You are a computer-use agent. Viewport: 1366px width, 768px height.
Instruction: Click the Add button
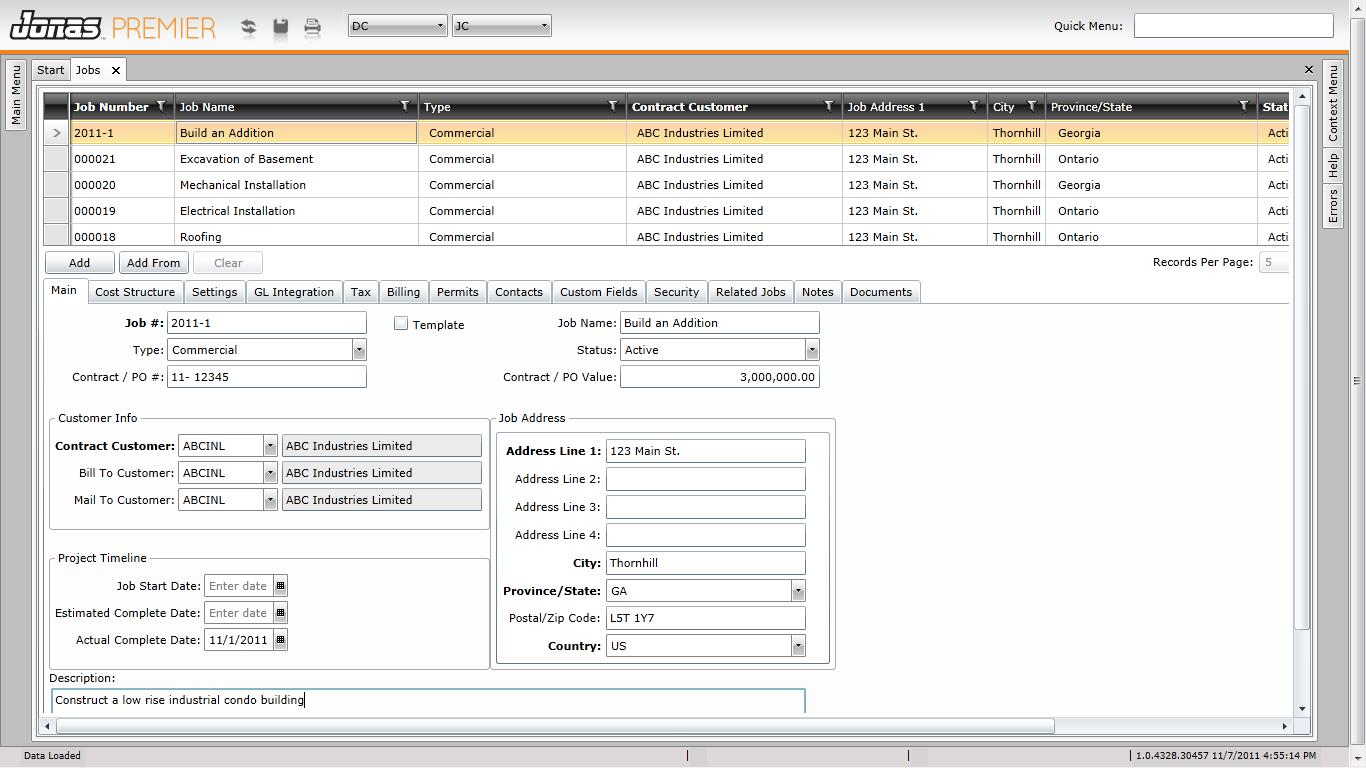pyautogui.click(x=79, y=263)
